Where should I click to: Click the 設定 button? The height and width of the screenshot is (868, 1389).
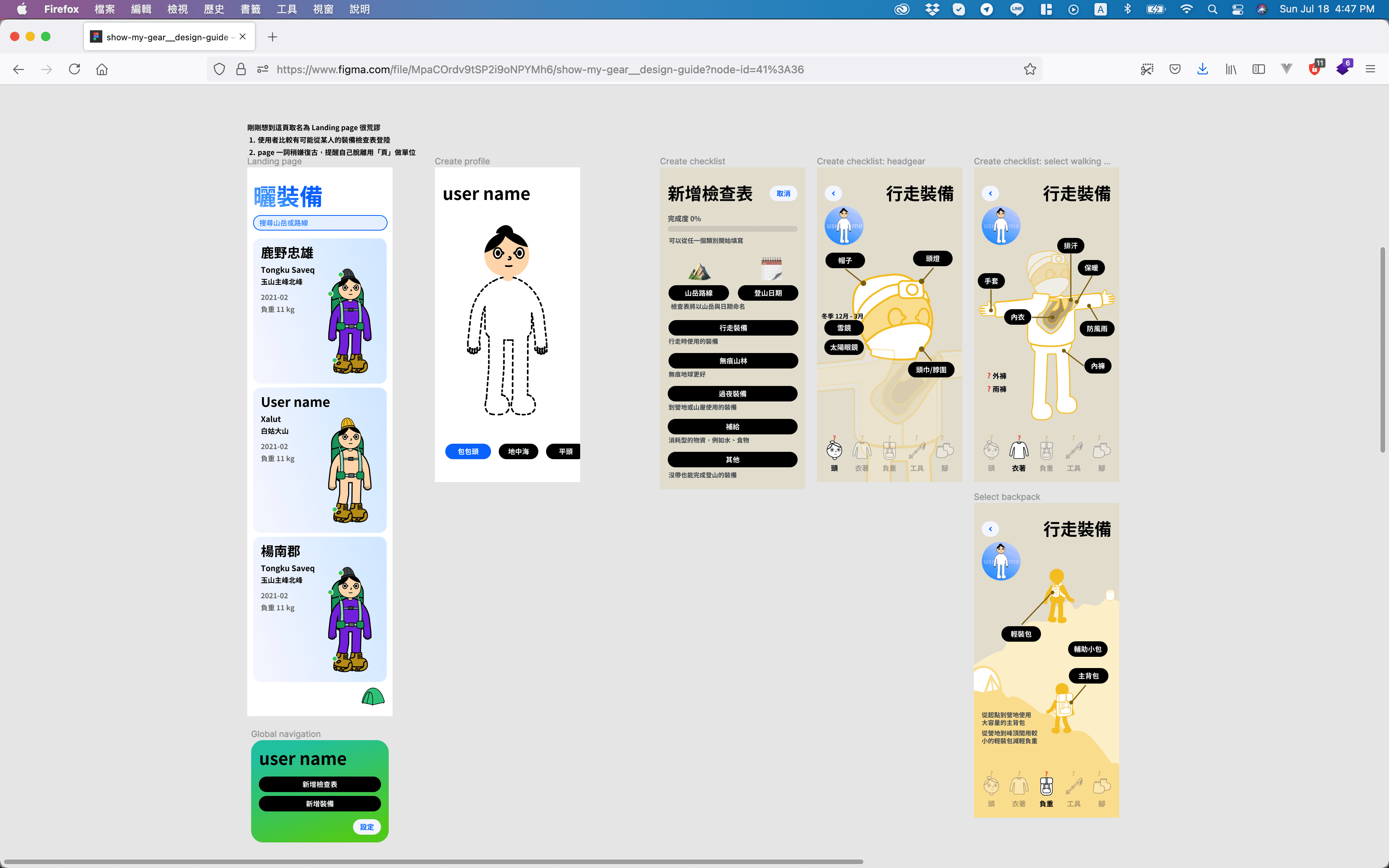367,827
